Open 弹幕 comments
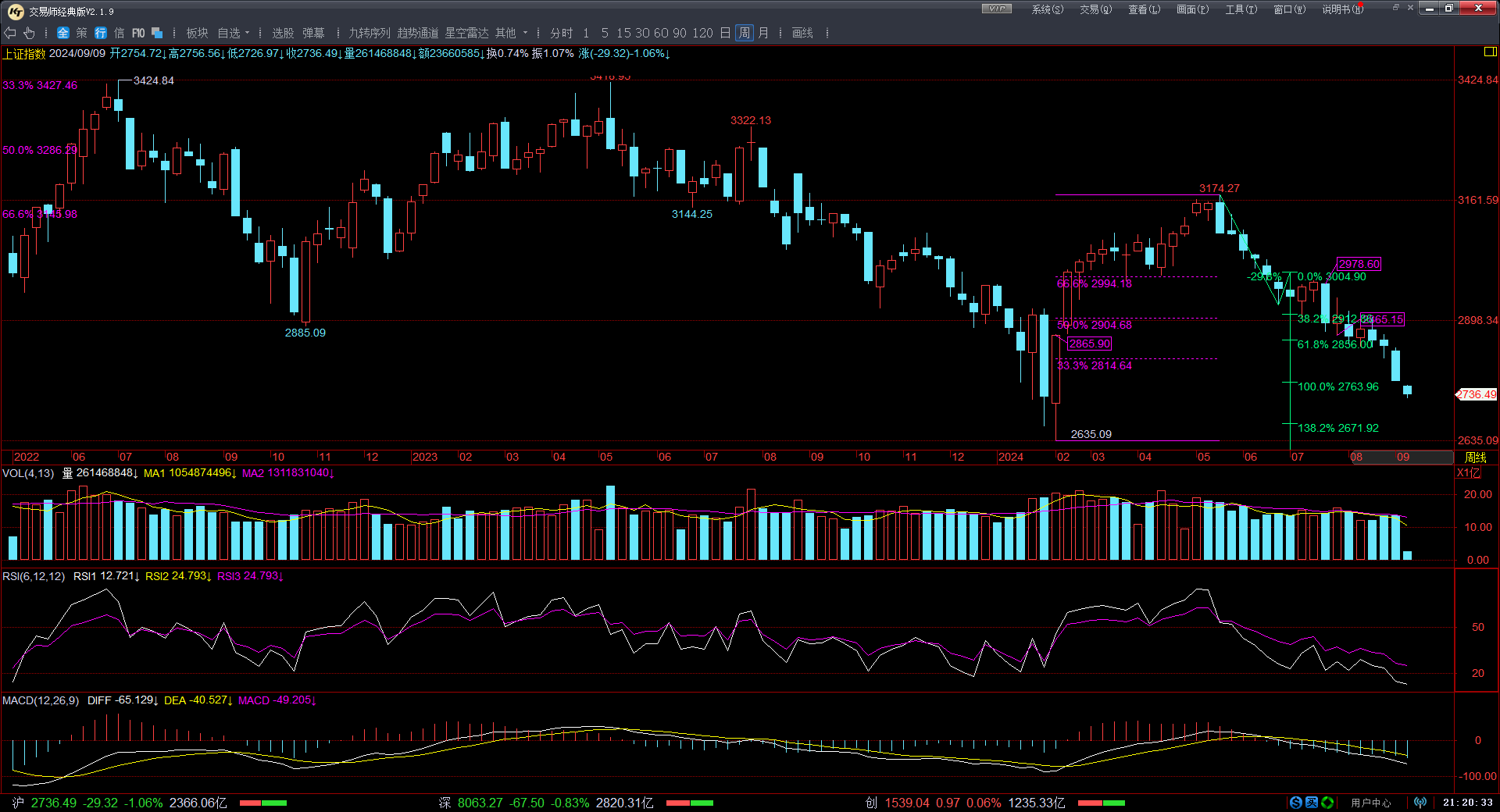Screen dimensions: 1500x812 tap(313, 33)
